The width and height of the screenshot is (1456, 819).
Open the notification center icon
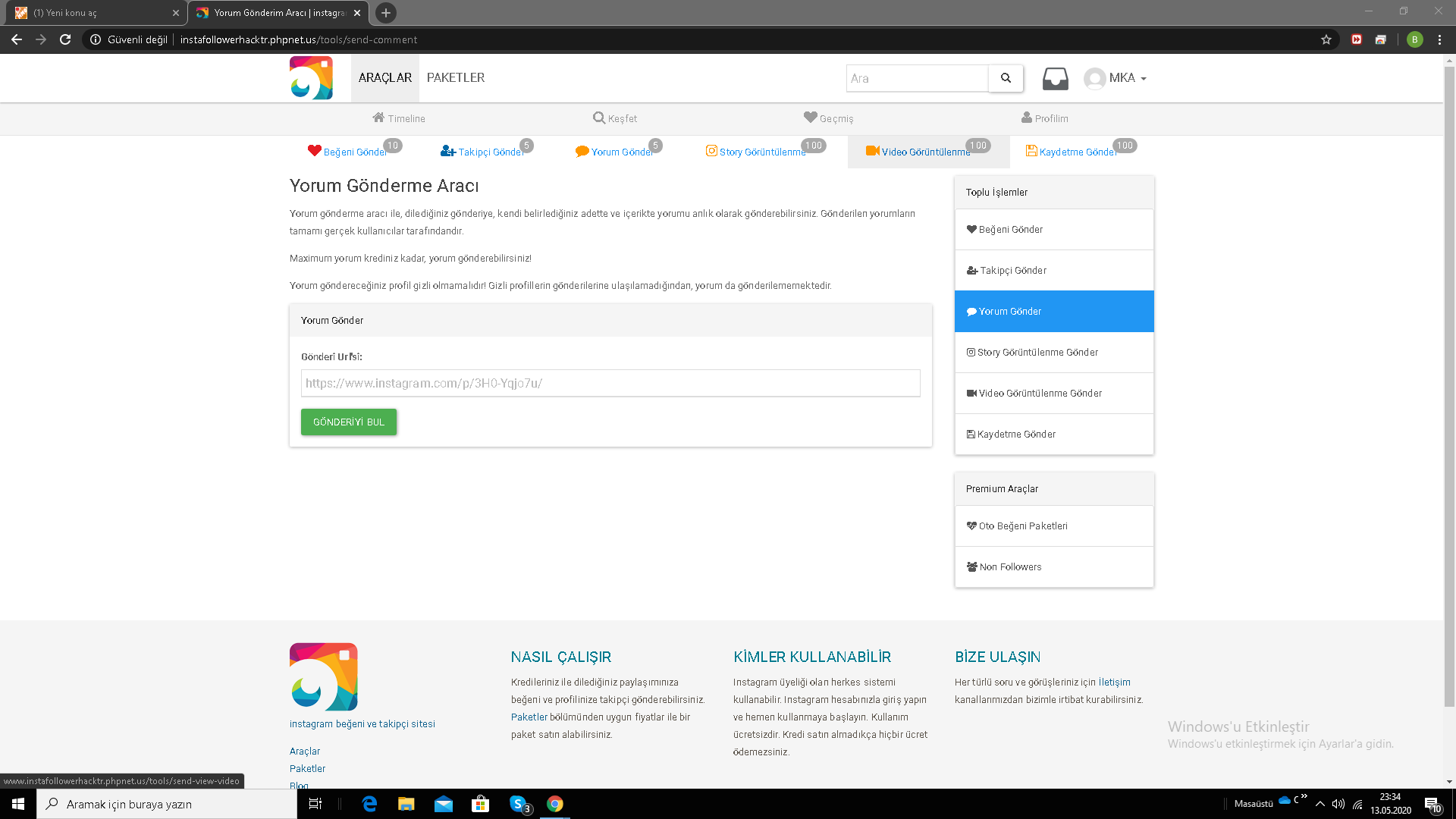coord(1432,804)
